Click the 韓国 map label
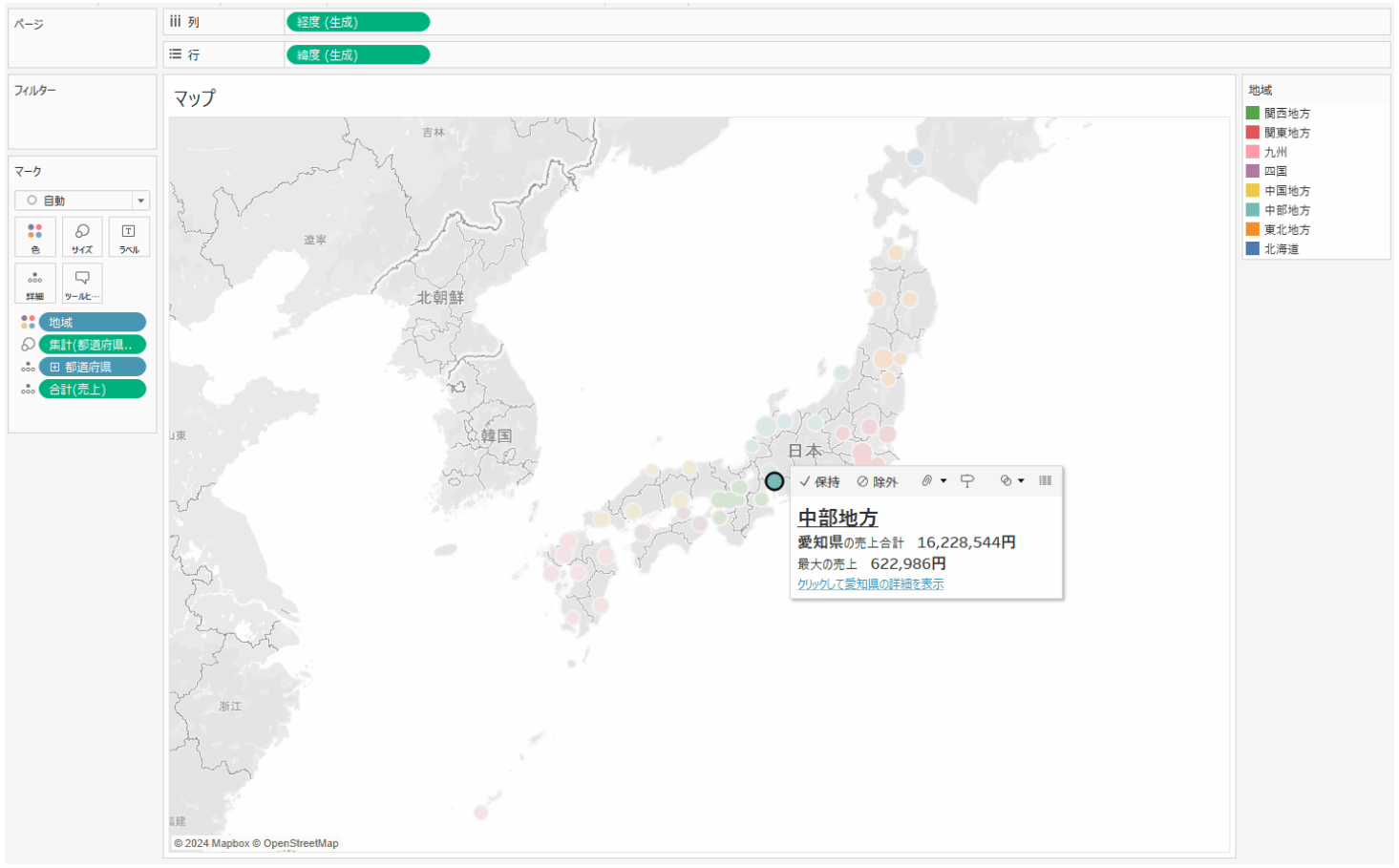The height and width of the screenshot is (868, 1399). pyautogui.click(x=497, y=435)
